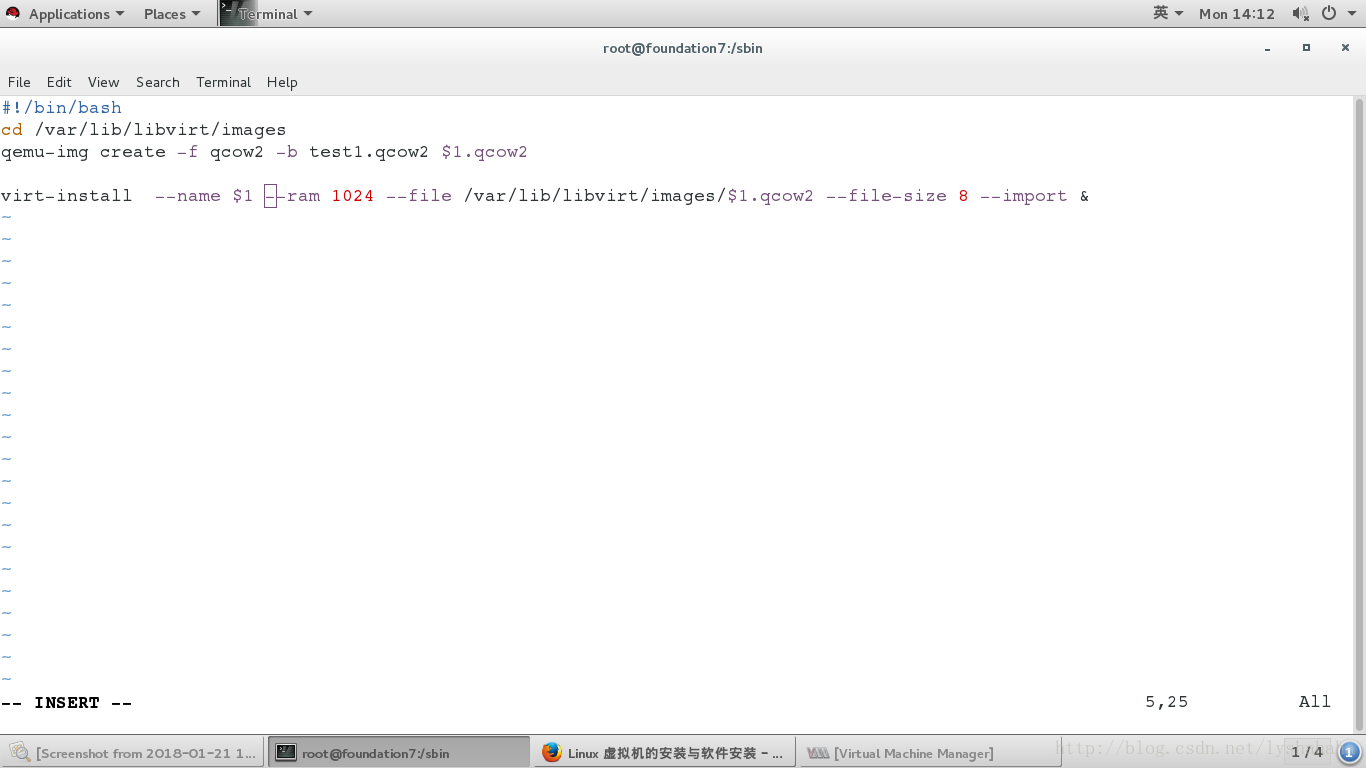Open the Help menu
The height and width of the screenshot is (768, 1366).
pos(282,82)
